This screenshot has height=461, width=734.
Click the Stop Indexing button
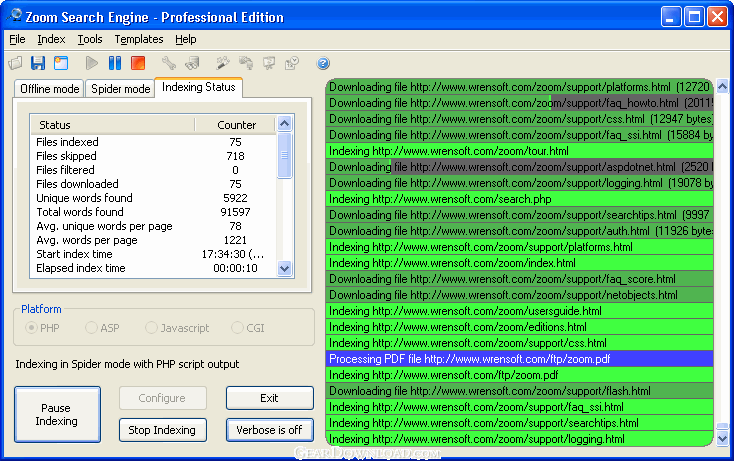click(x=162, y=430)
